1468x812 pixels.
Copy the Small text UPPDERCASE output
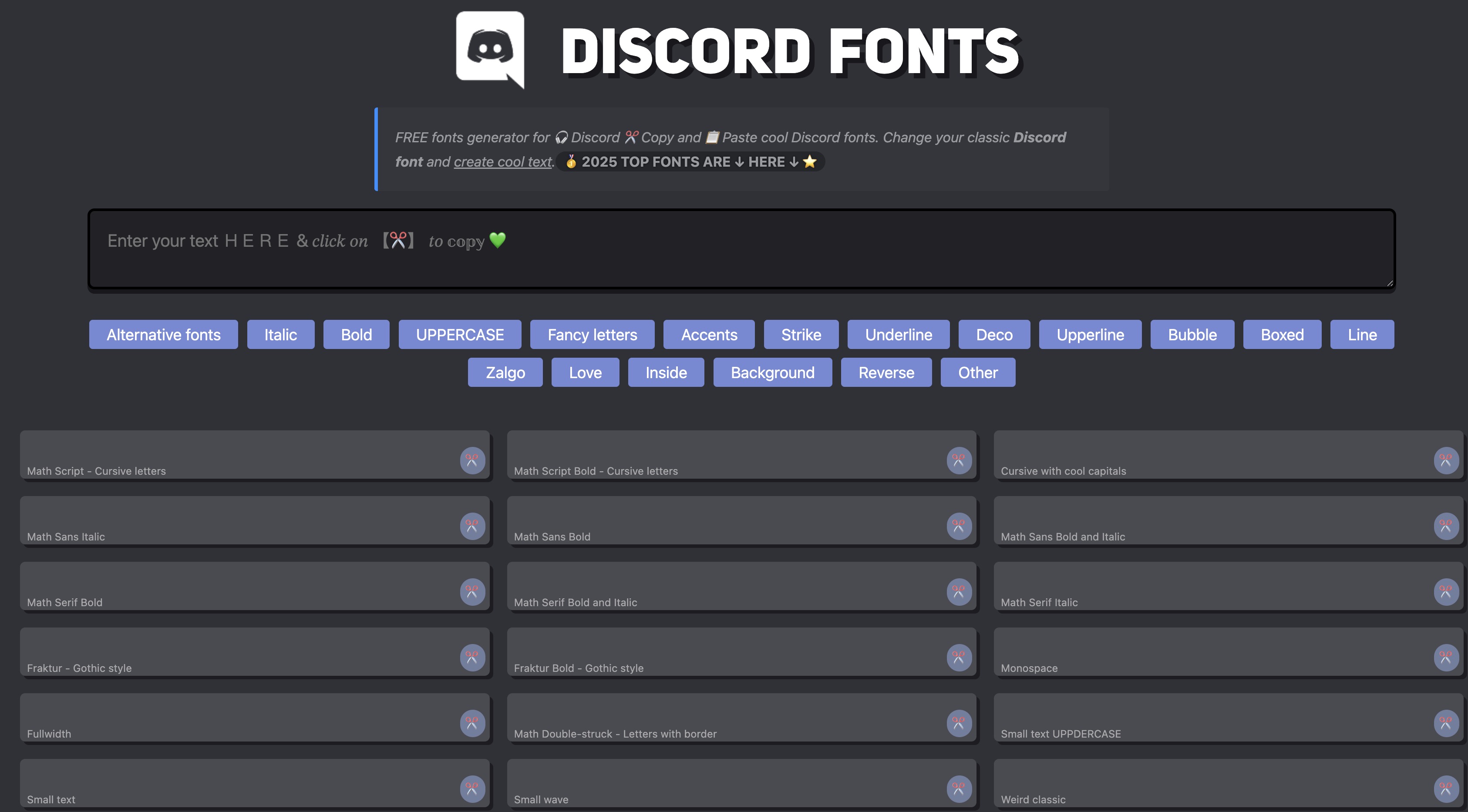pos(1446,723)
